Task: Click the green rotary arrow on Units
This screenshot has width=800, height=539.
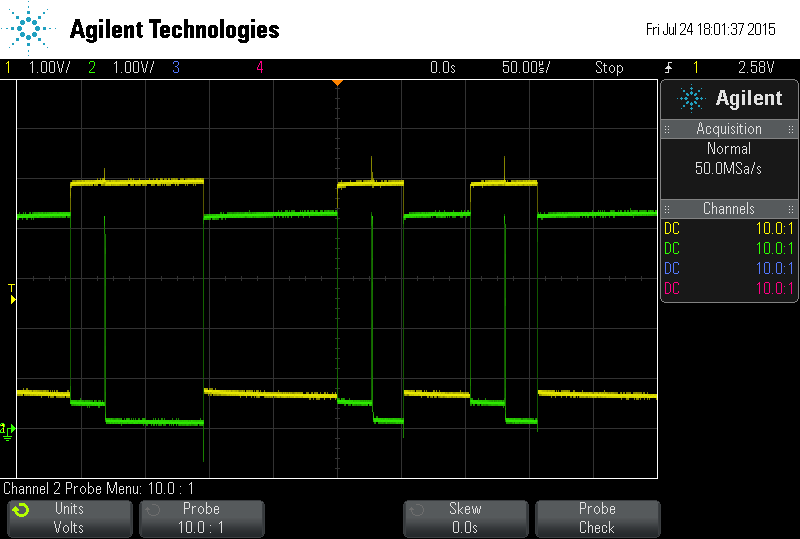Action: [21, 510]
